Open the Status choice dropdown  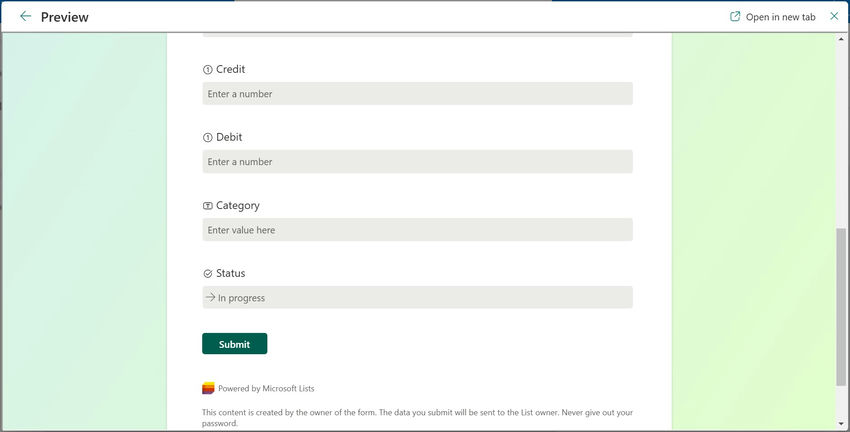(417, 298)
